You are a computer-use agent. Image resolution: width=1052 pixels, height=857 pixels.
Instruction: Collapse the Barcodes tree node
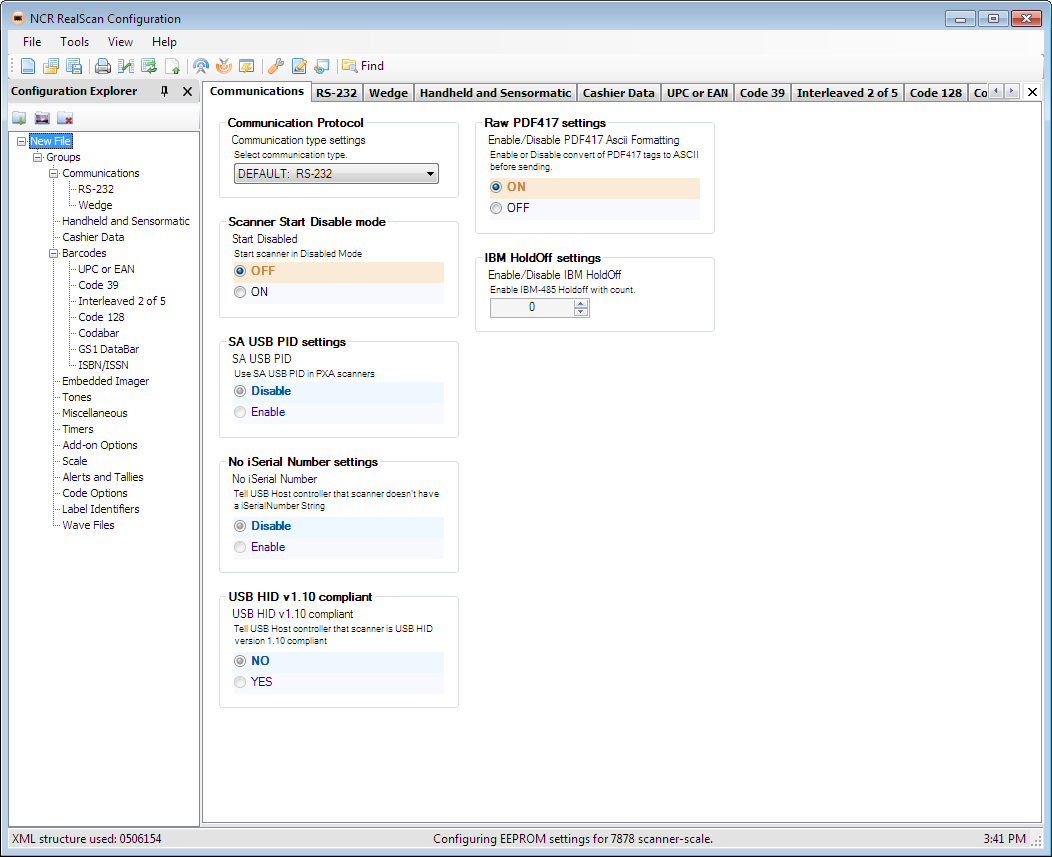[54, 253]
